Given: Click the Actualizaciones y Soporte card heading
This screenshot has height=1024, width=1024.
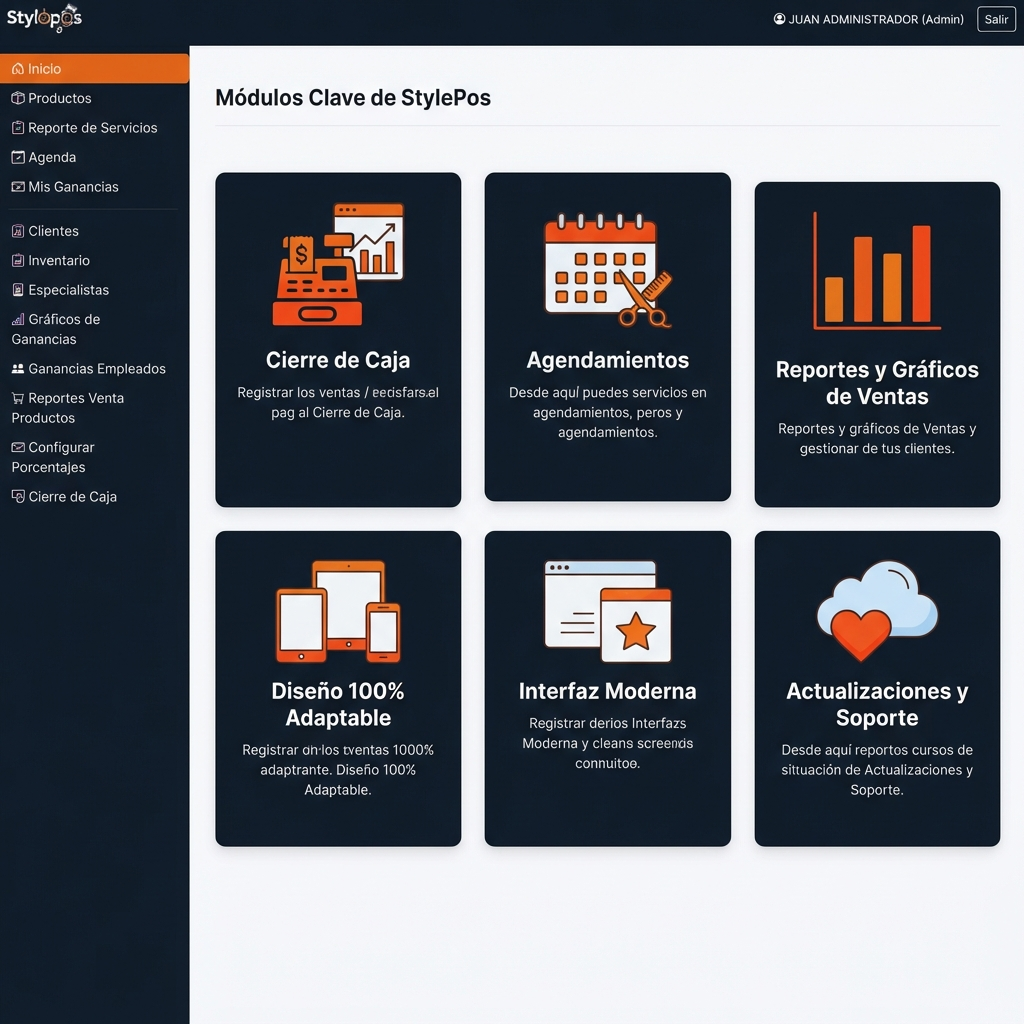Looking at the screenshot, I should [876, 704].
